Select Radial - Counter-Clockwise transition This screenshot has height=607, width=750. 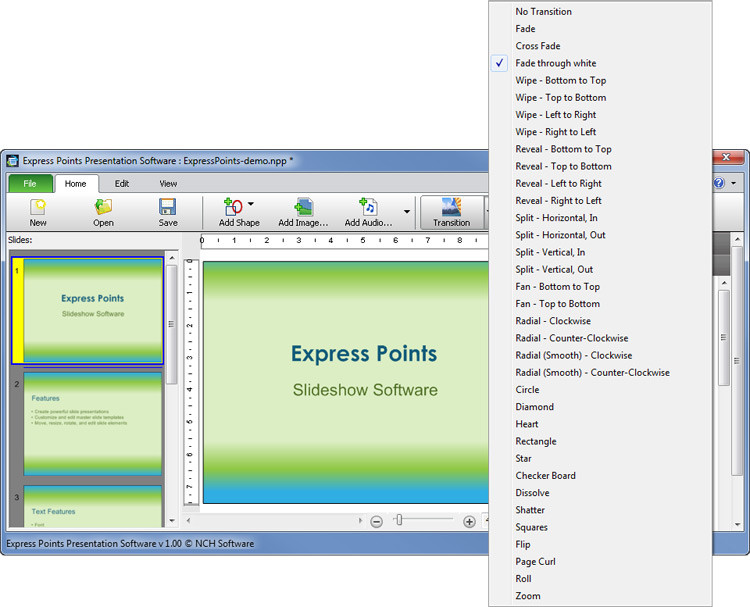pos(600,338)
